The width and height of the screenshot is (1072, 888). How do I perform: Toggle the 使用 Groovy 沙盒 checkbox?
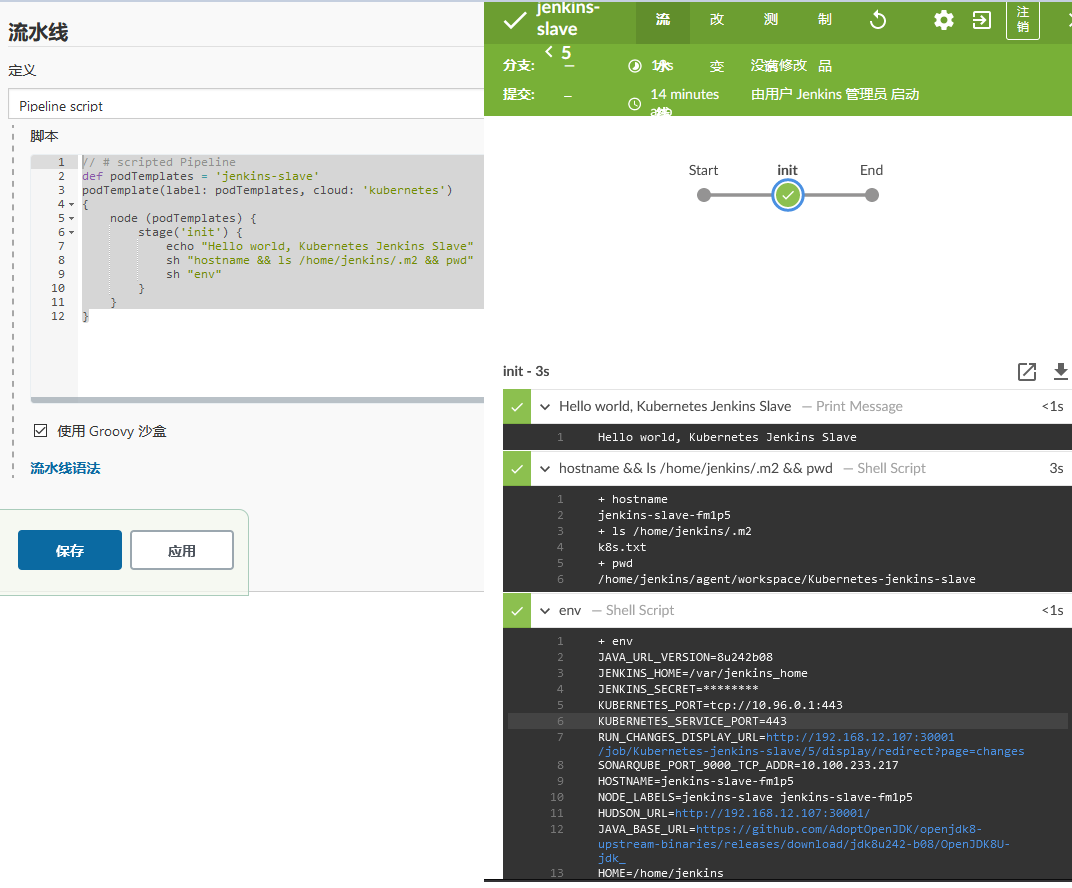[x=40, y=431]
